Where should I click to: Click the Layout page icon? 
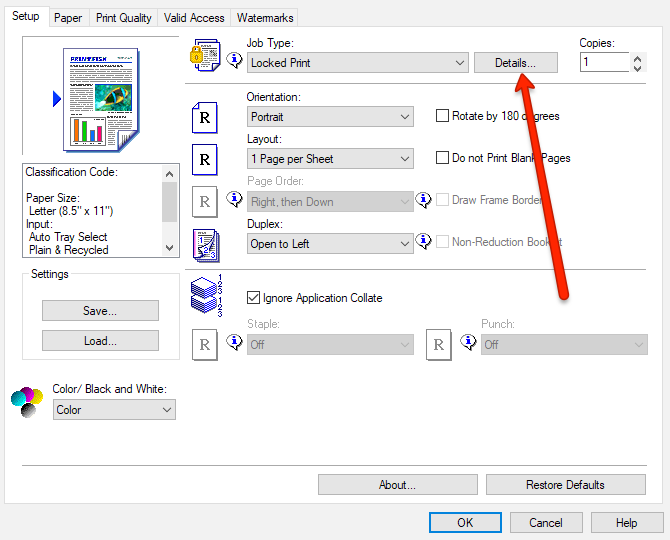tap(204, 159)
